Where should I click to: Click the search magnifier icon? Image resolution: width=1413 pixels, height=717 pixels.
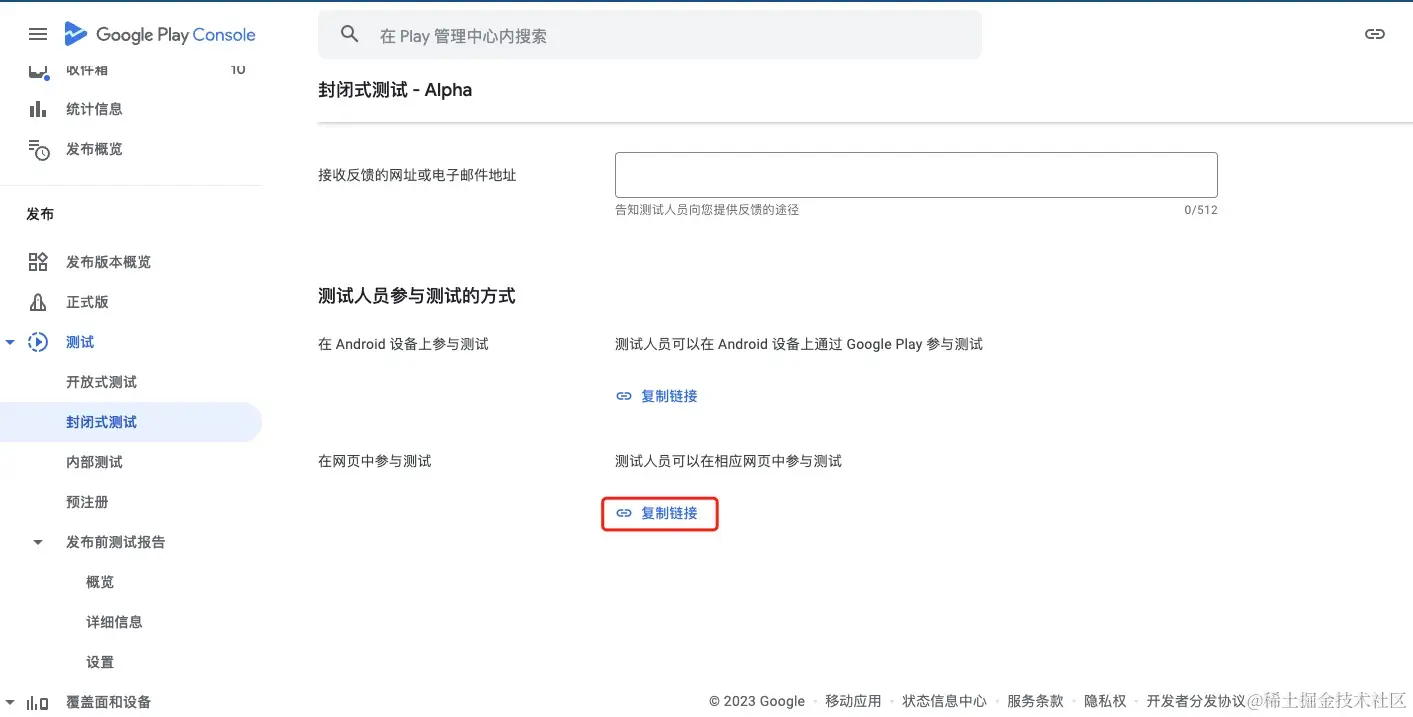(349, 34)
